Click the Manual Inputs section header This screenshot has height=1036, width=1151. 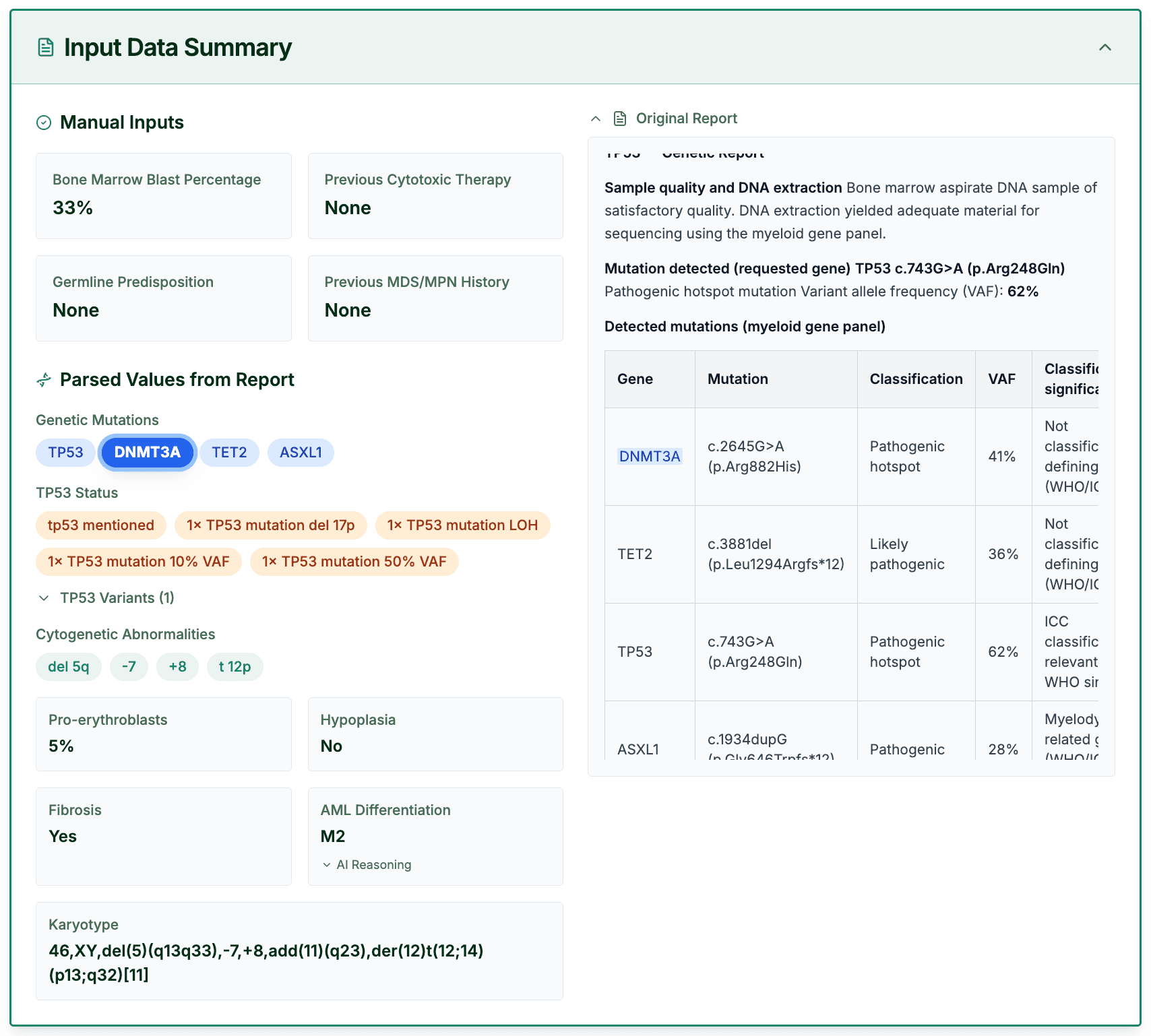121,122
